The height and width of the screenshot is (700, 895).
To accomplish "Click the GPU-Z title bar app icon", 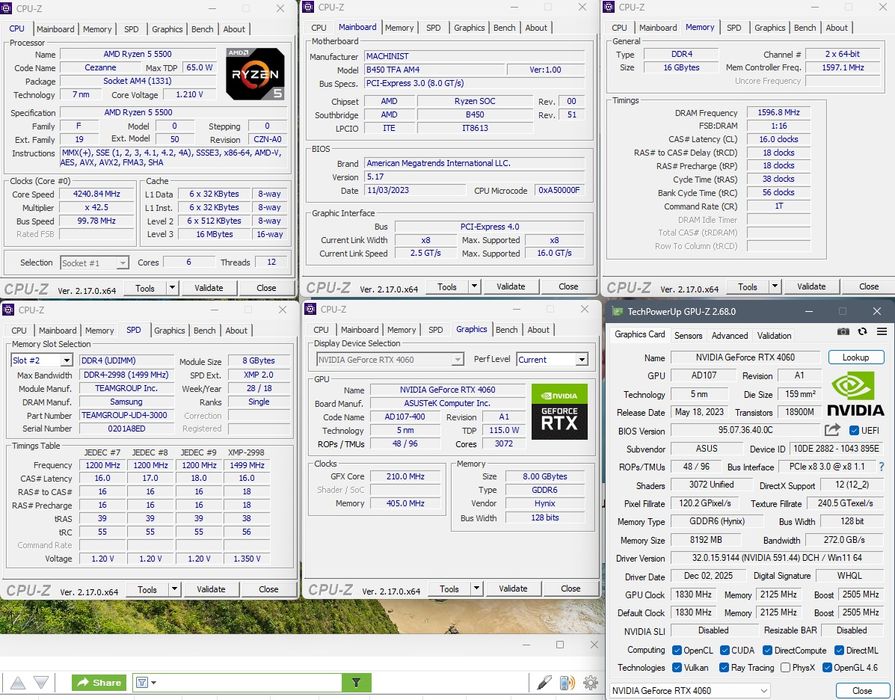I will (x=617, y=311).
